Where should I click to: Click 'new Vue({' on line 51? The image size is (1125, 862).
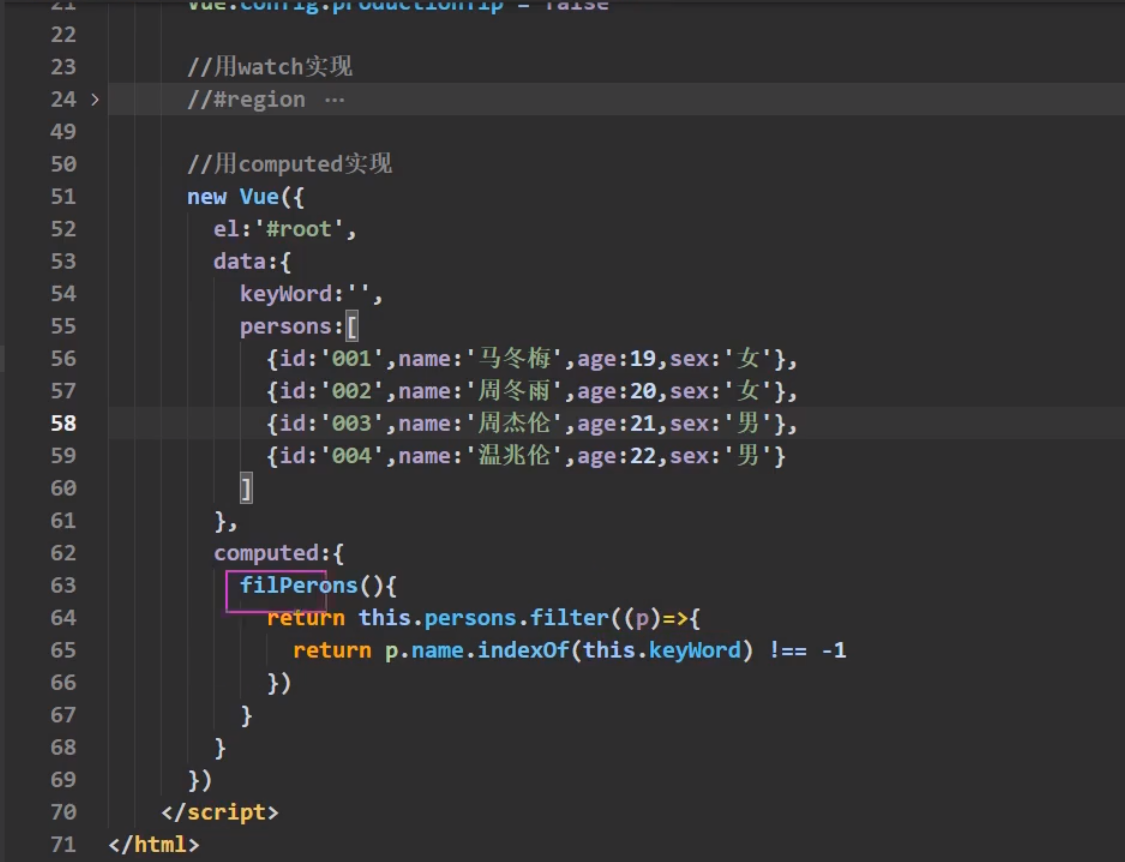pyautogui.click(x=245, y=197)
